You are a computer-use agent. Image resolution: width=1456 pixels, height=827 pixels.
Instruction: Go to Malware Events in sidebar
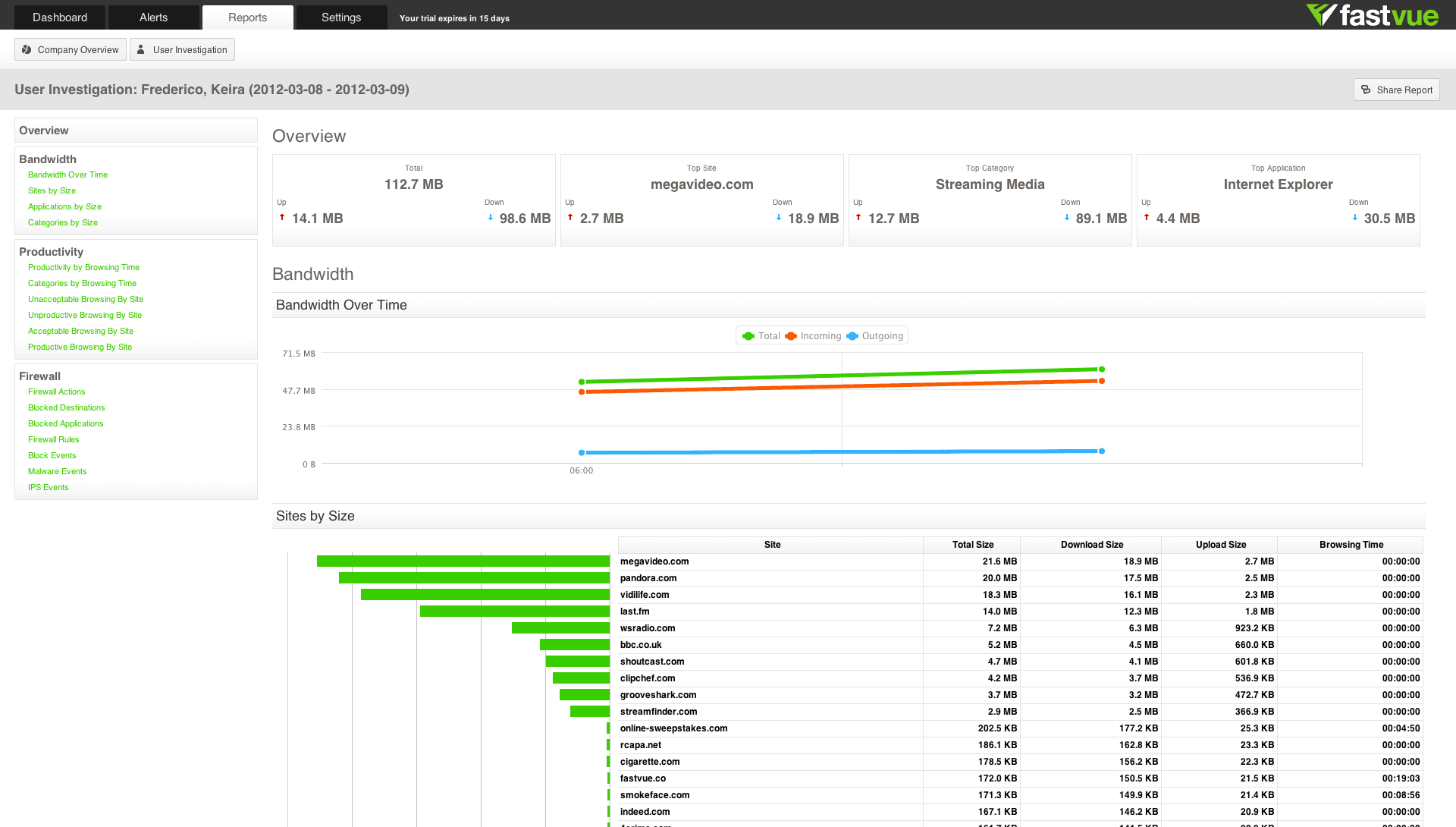tap(58, 471)
